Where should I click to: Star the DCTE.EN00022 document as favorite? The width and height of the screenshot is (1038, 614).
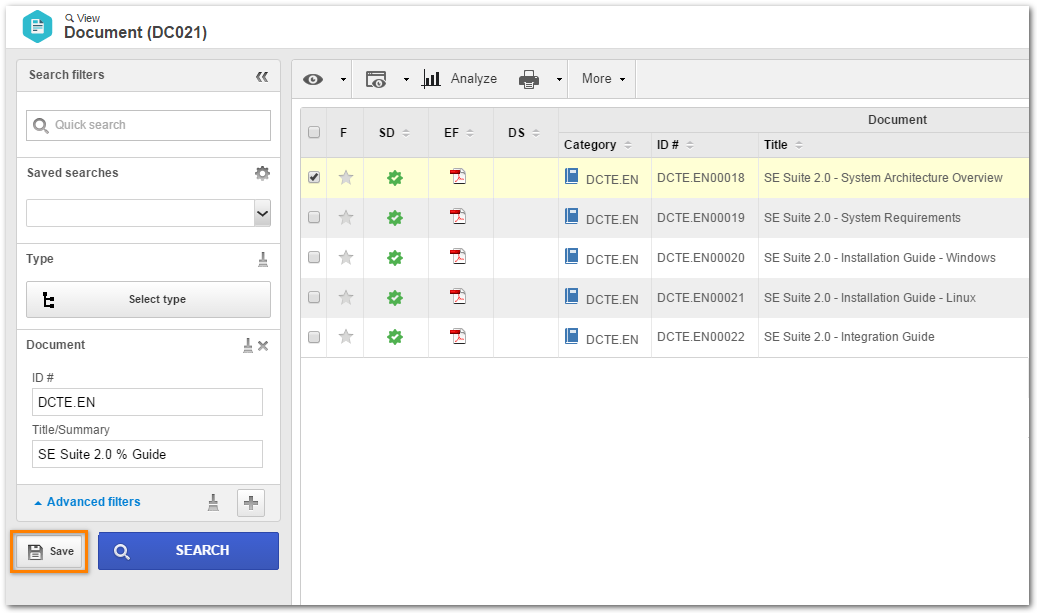pyautogui.click(x=346, y=337)
